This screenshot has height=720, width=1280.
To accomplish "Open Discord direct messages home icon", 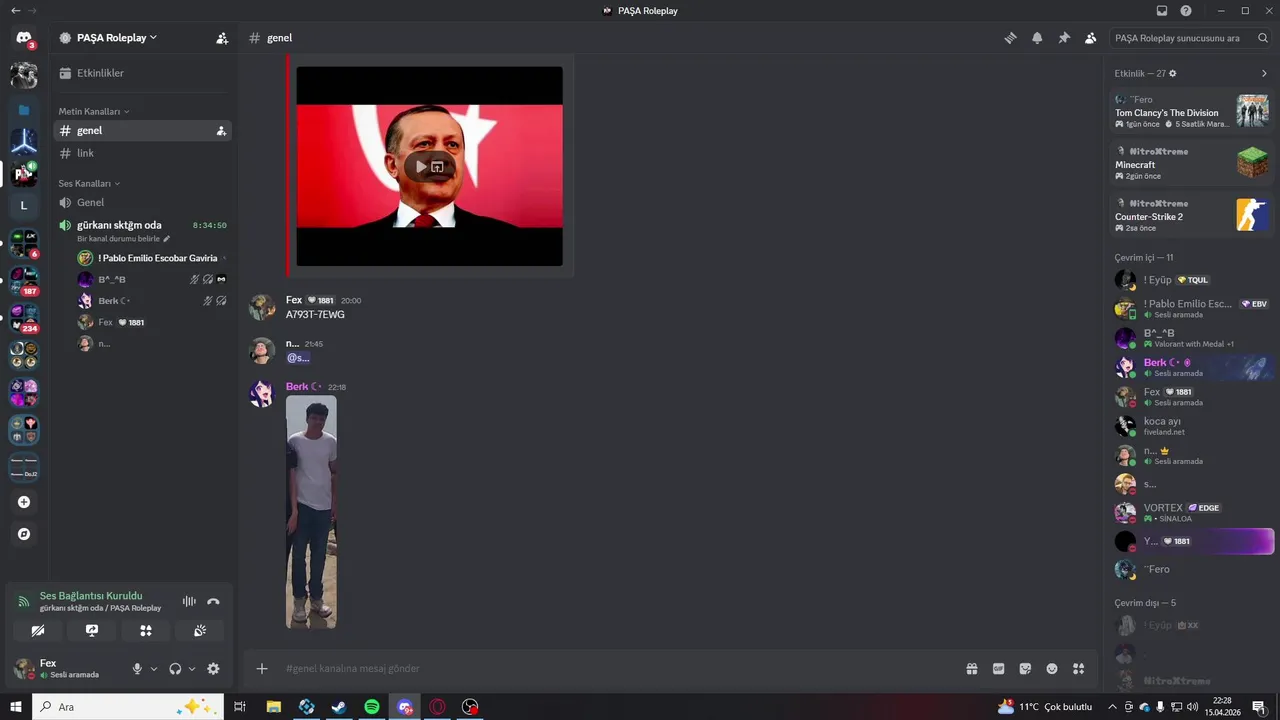I will pos(24,38).
